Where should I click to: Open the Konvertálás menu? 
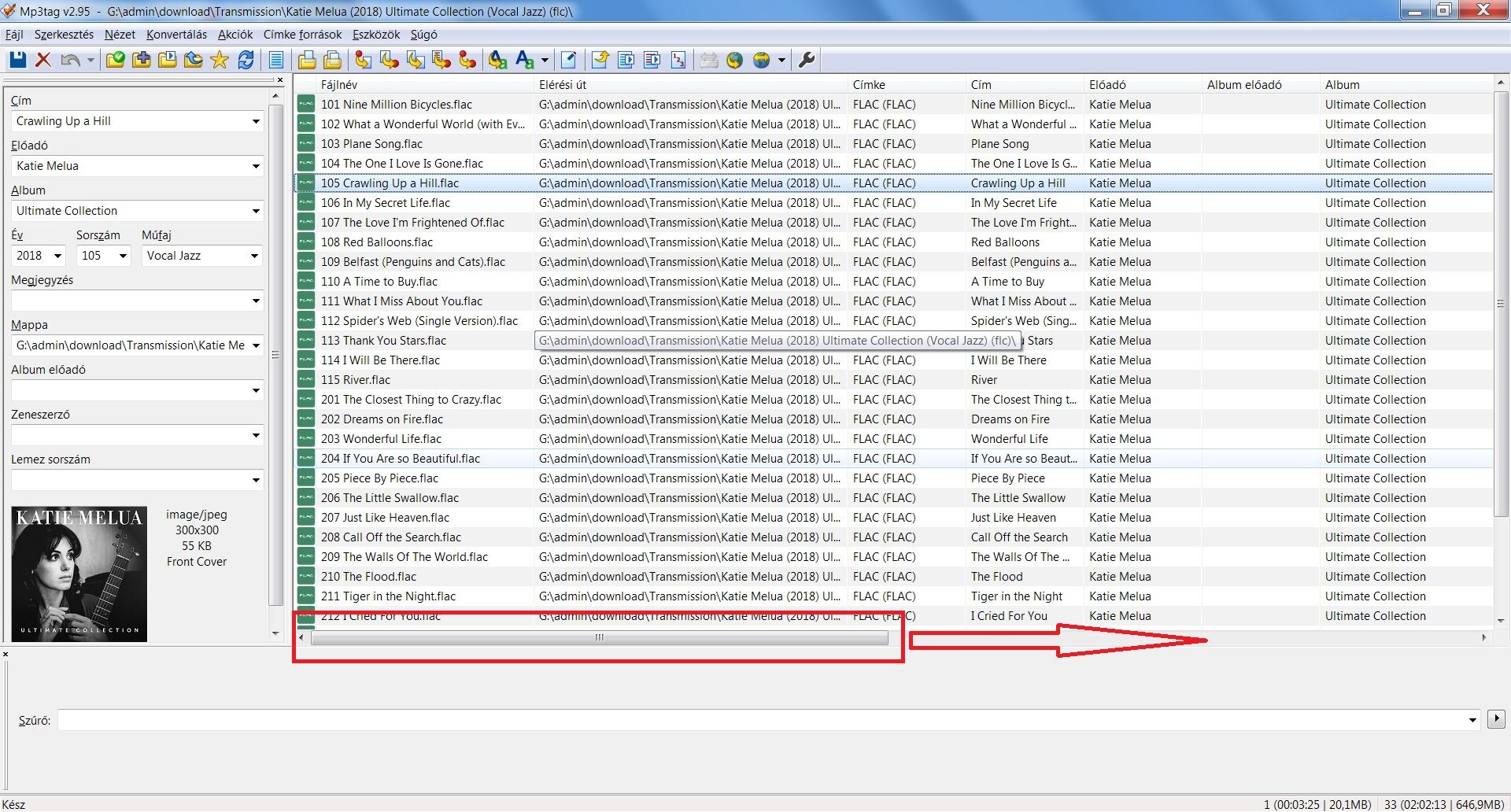(176, 35)
